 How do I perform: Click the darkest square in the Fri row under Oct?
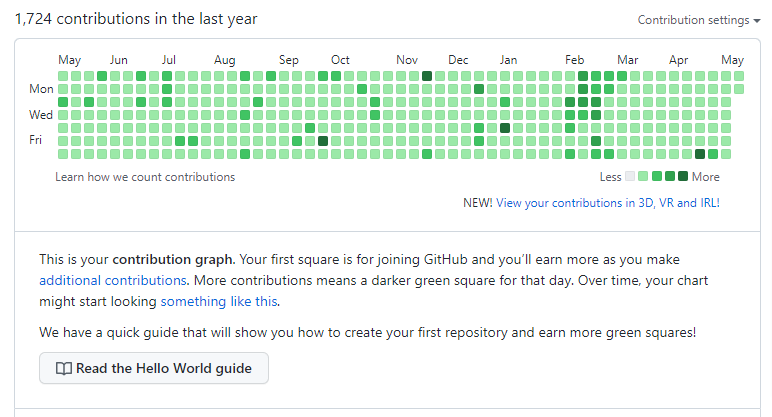pyautogui.click(x=323, y=141)
